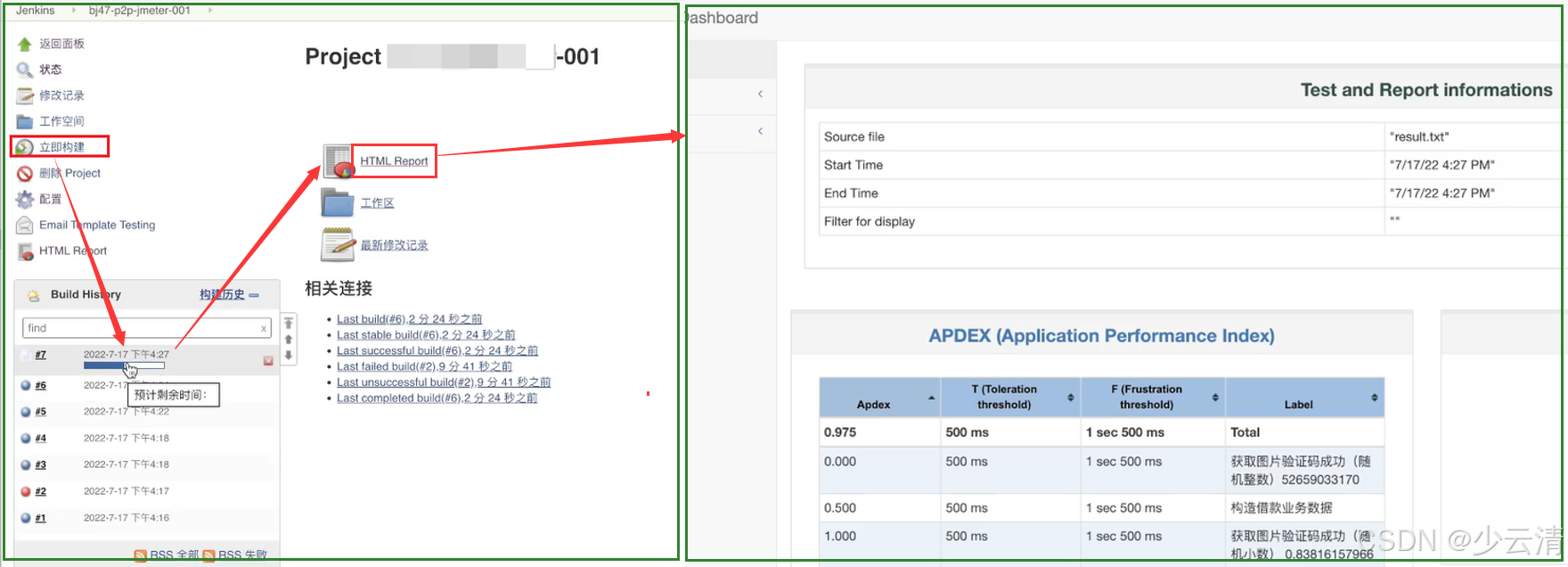Click the large HTML Report chart icon
Image resolution: width=1568 pixels, height=567 pixels.
coord(339,161)
